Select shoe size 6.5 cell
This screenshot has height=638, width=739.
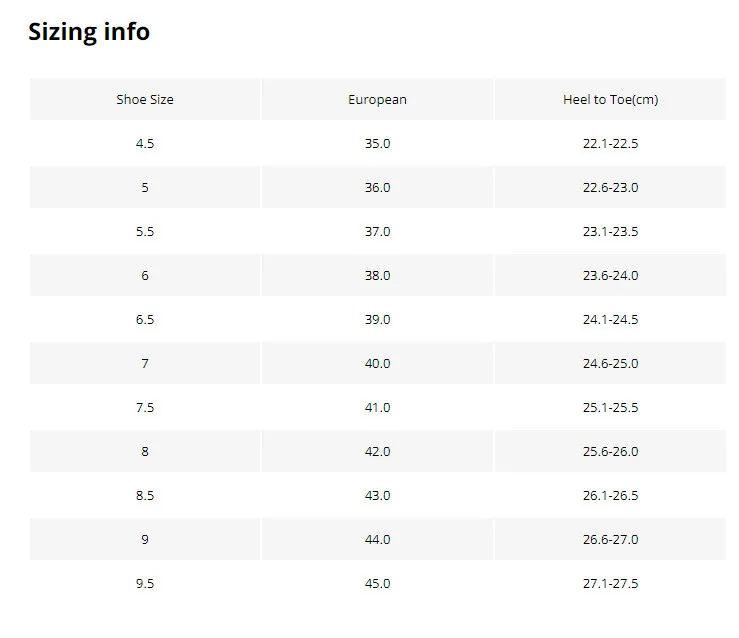coord(145,320)
